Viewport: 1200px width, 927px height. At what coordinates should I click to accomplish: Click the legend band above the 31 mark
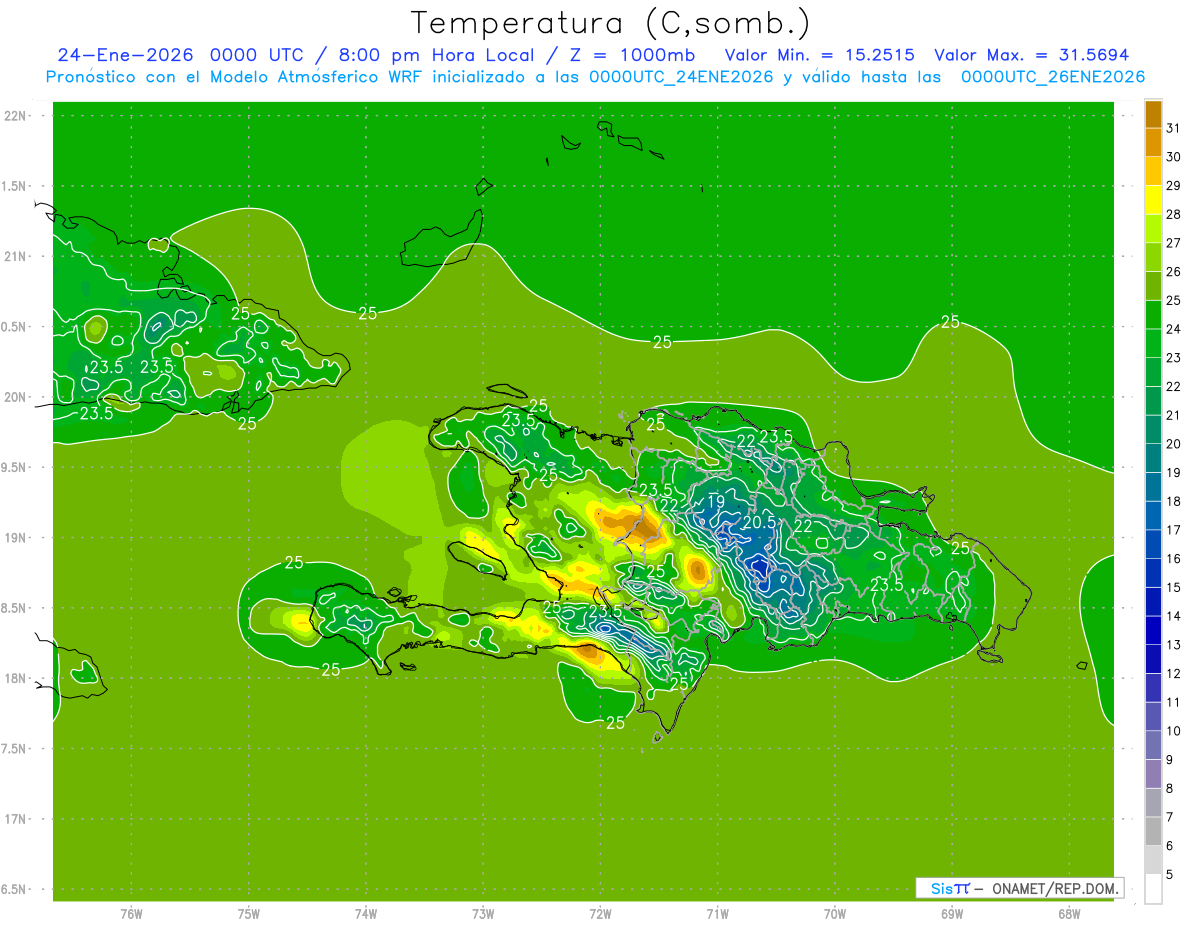click(1153, 114)
